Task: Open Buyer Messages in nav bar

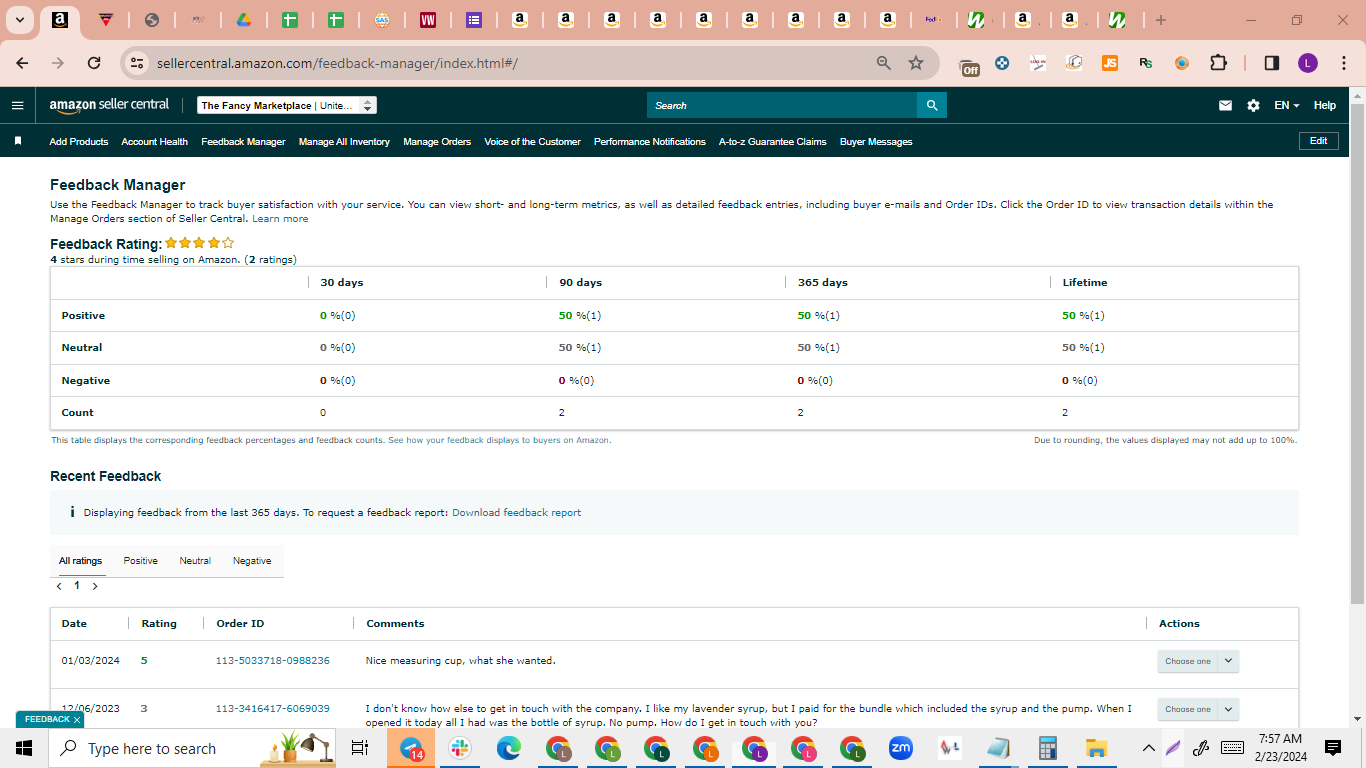Action: coord(876,142)
